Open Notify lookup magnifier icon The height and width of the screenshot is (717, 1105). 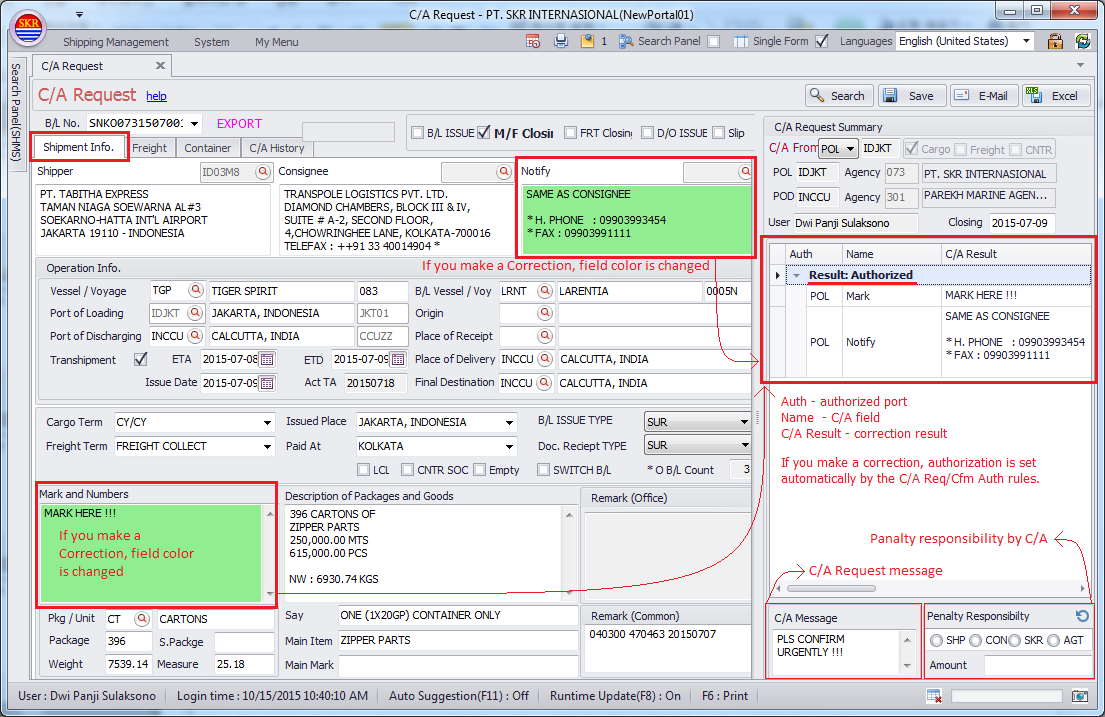pyautogui.click(x=745, y=171)
